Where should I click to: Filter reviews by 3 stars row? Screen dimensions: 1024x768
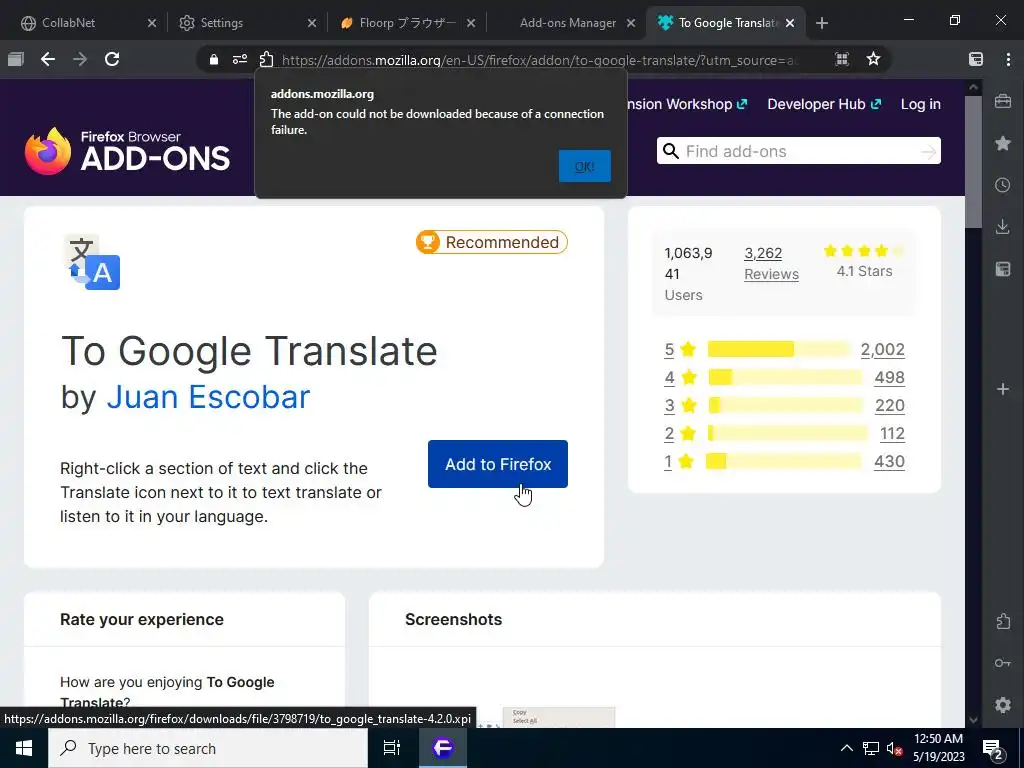[x=784, y=406]
